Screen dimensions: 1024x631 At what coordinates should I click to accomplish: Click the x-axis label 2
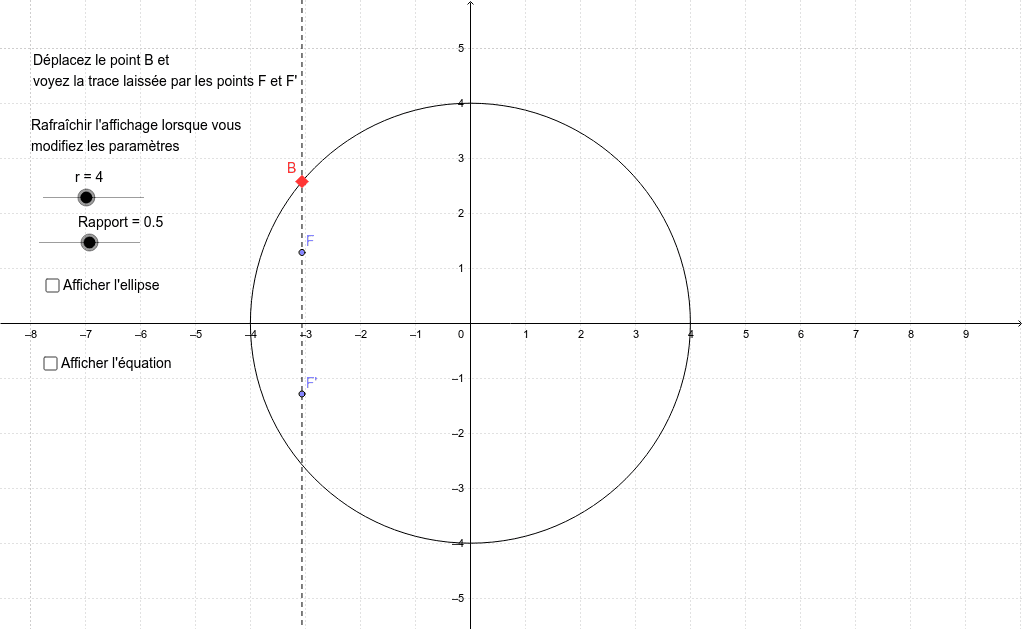click(x=581, y=334)
